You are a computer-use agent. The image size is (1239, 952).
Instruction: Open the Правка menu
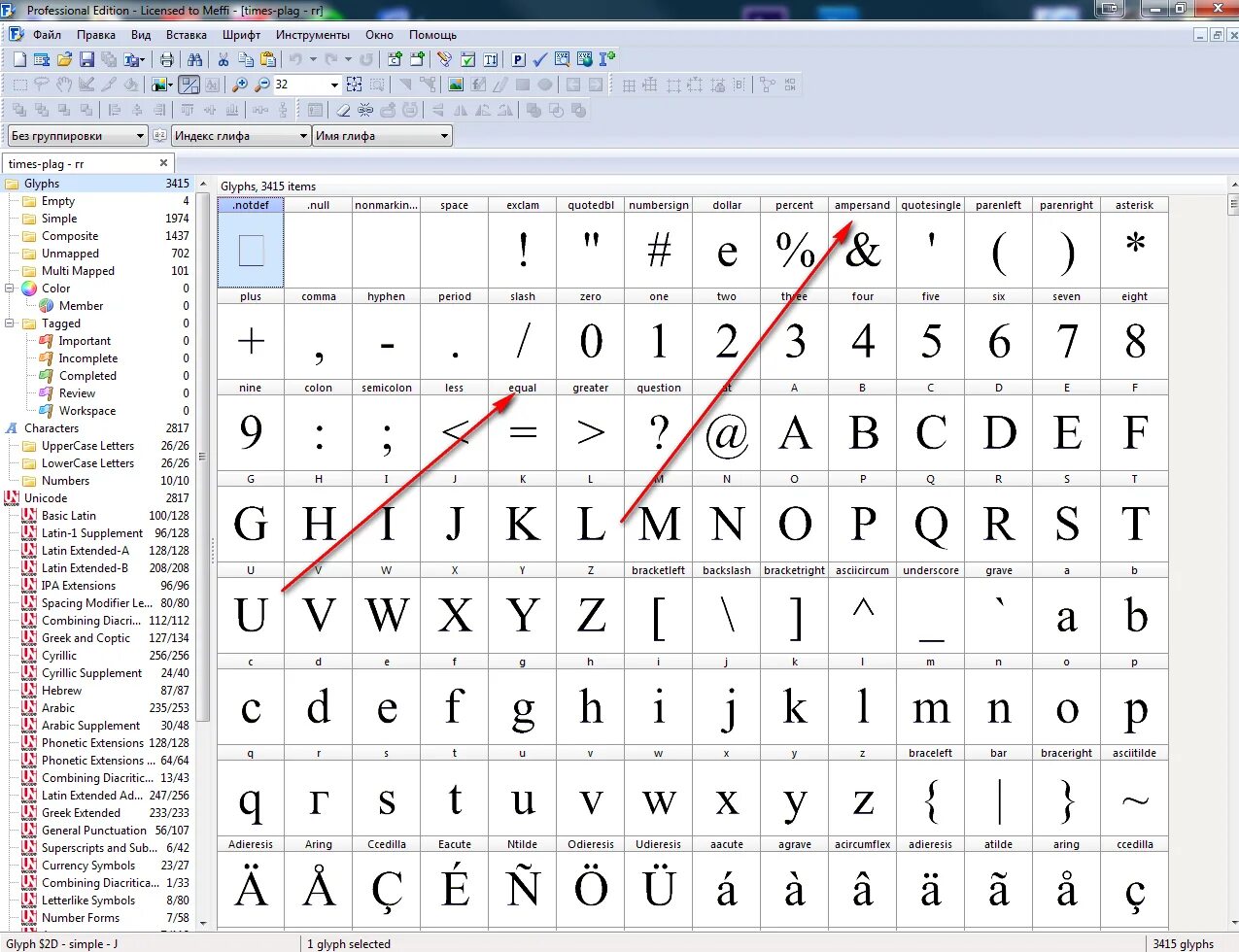96,34
